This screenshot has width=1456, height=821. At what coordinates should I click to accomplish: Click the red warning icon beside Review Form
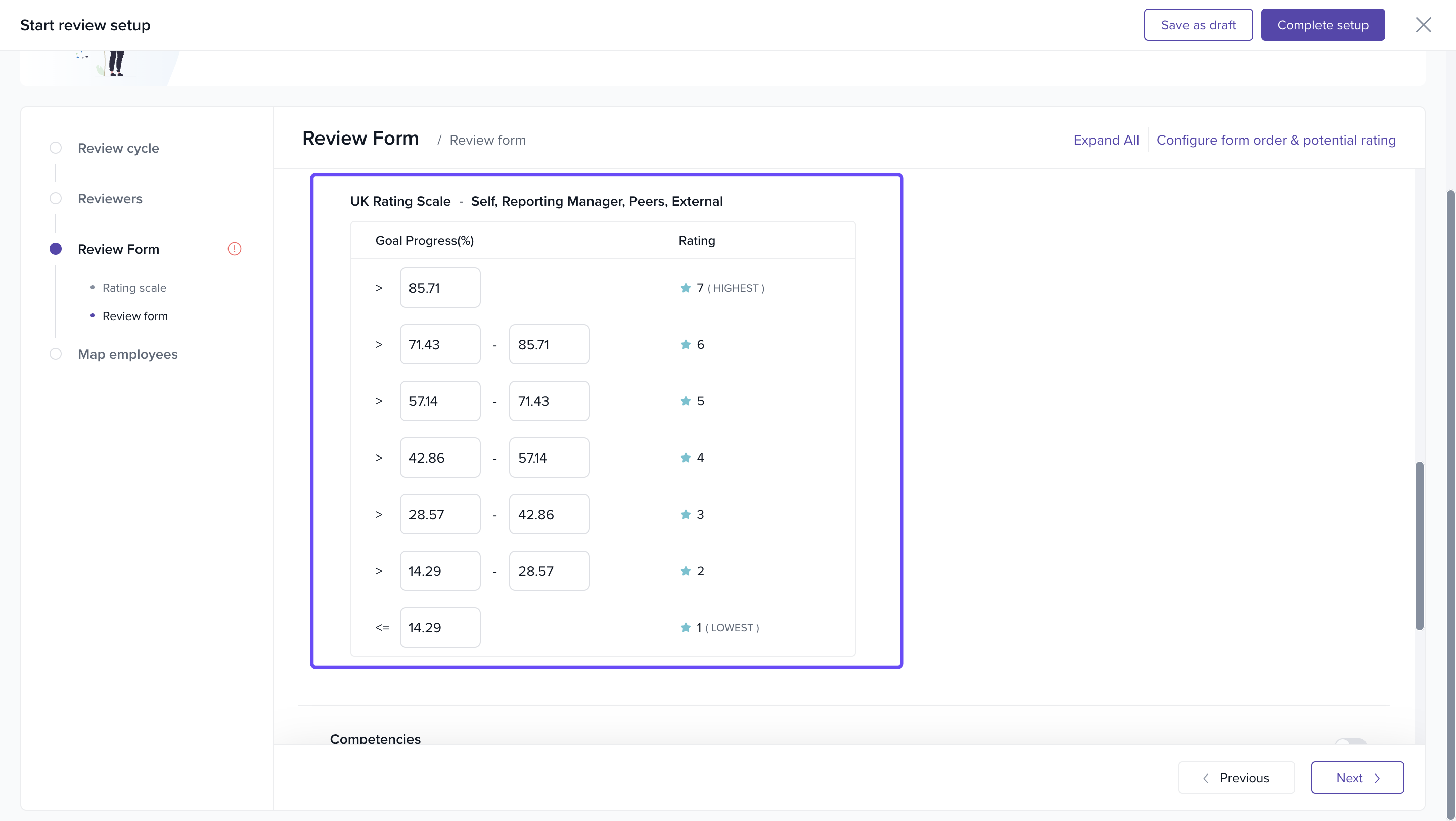click(x=234, y=249)
